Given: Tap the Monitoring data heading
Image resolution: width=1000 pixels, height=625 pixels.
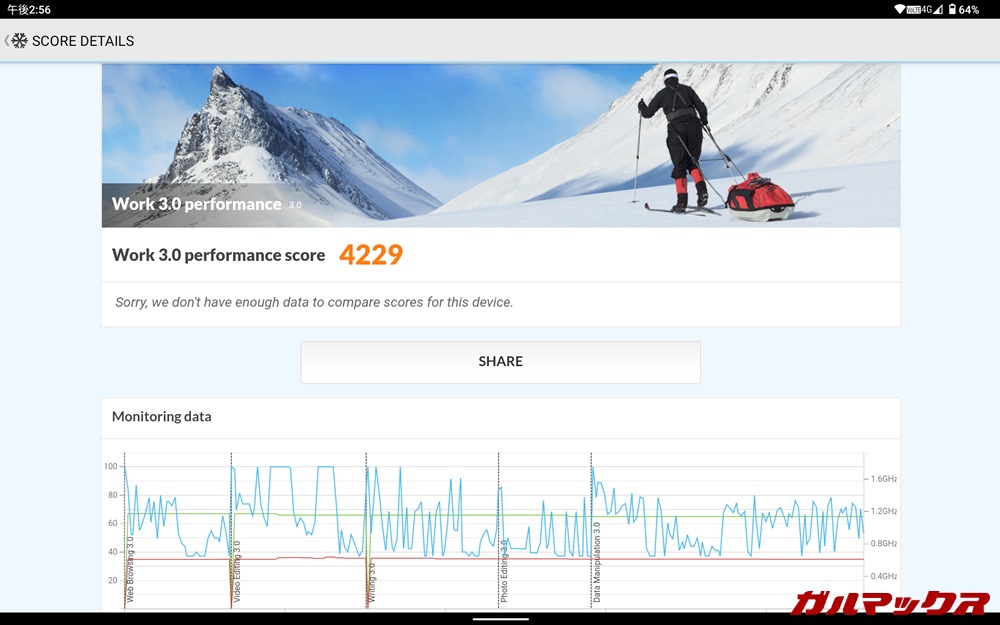Looking at the screenshot, I should point(161,416).
